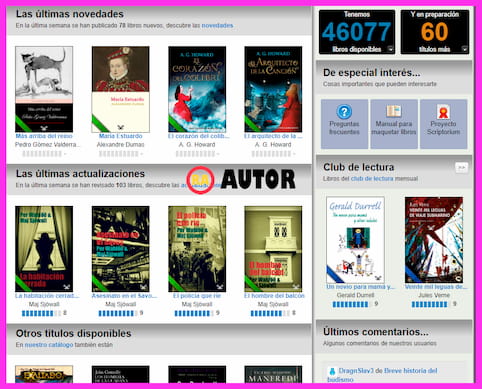Viewport: 482px width, 389px height.
Task: Open Gerald Durrell book cover thumbnail
Action: click(x=355, y=240)
